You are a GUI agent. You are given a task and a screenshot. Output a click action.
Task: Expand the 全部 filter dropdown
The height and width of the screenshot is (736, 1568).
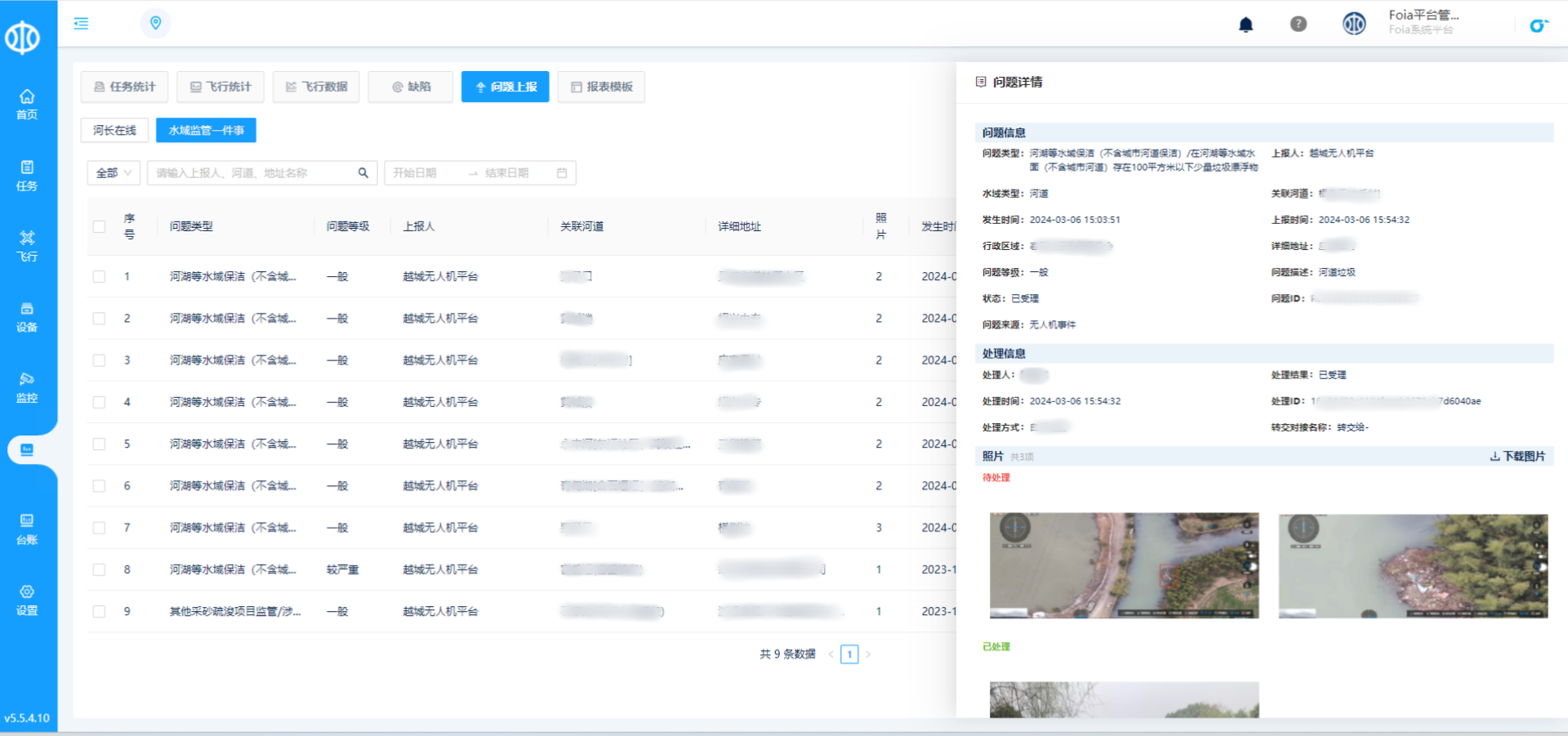point(114,173)
